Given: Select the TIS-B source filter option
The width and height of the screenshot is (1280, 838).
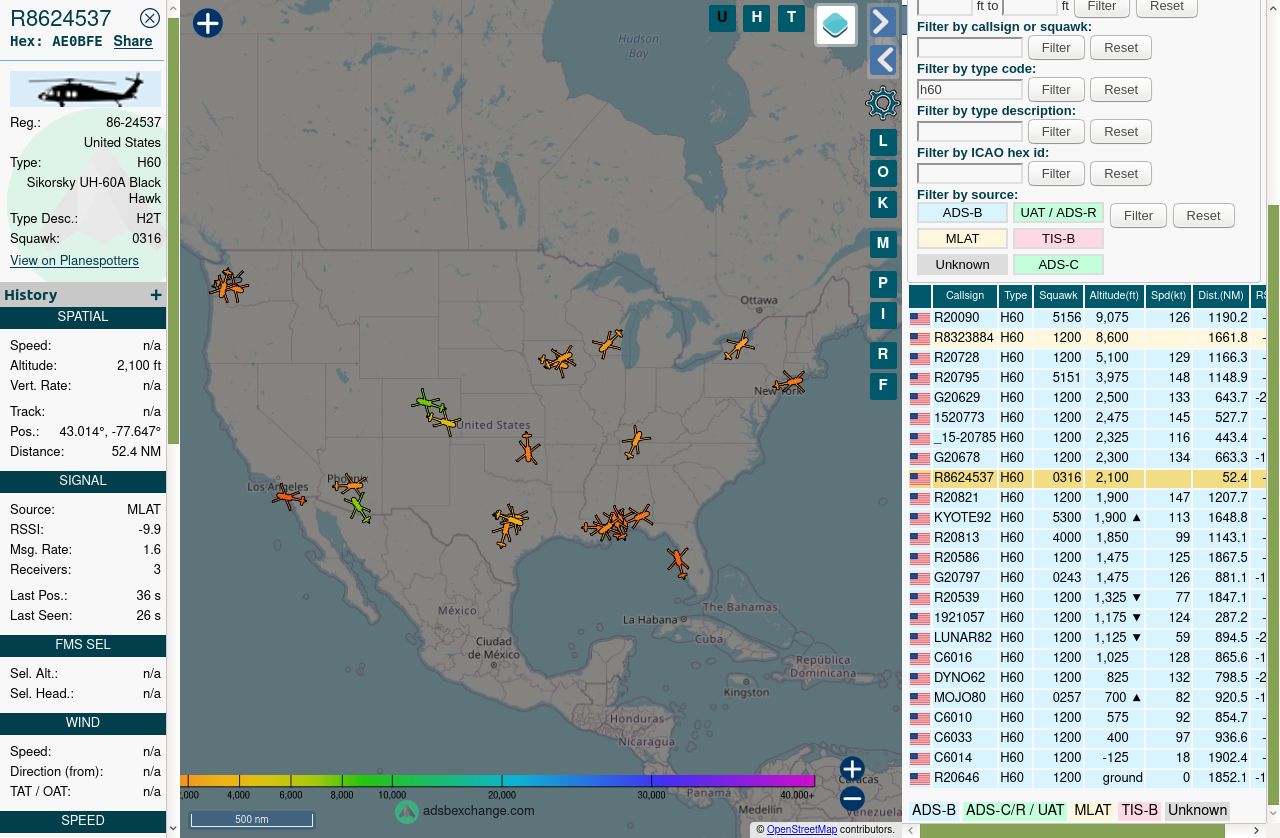Looking at the screenshot, I should coord(1058,239).
